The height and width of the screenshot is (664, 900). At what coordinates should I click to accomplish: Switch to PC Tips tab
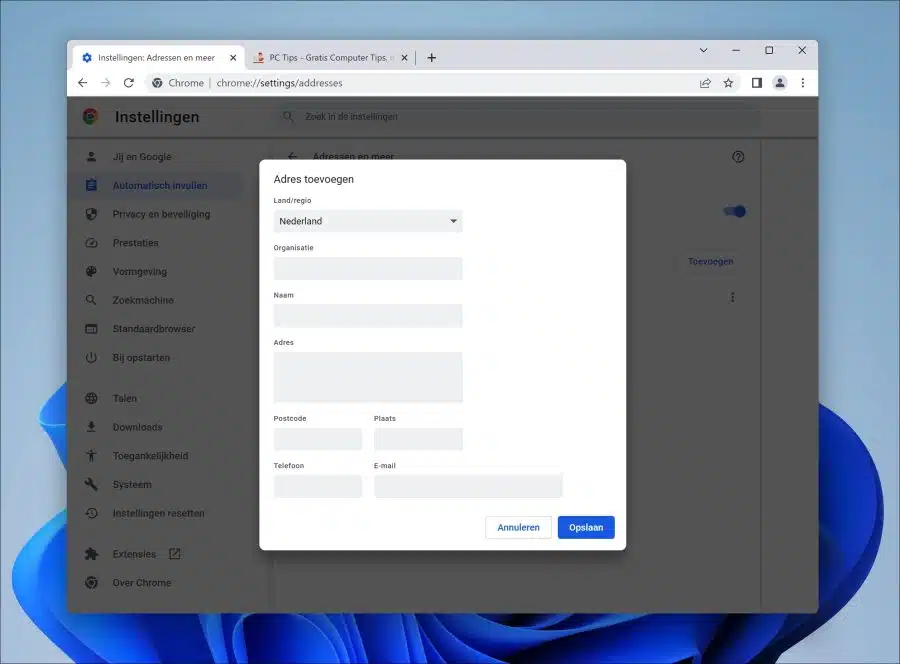coord(330,57)
